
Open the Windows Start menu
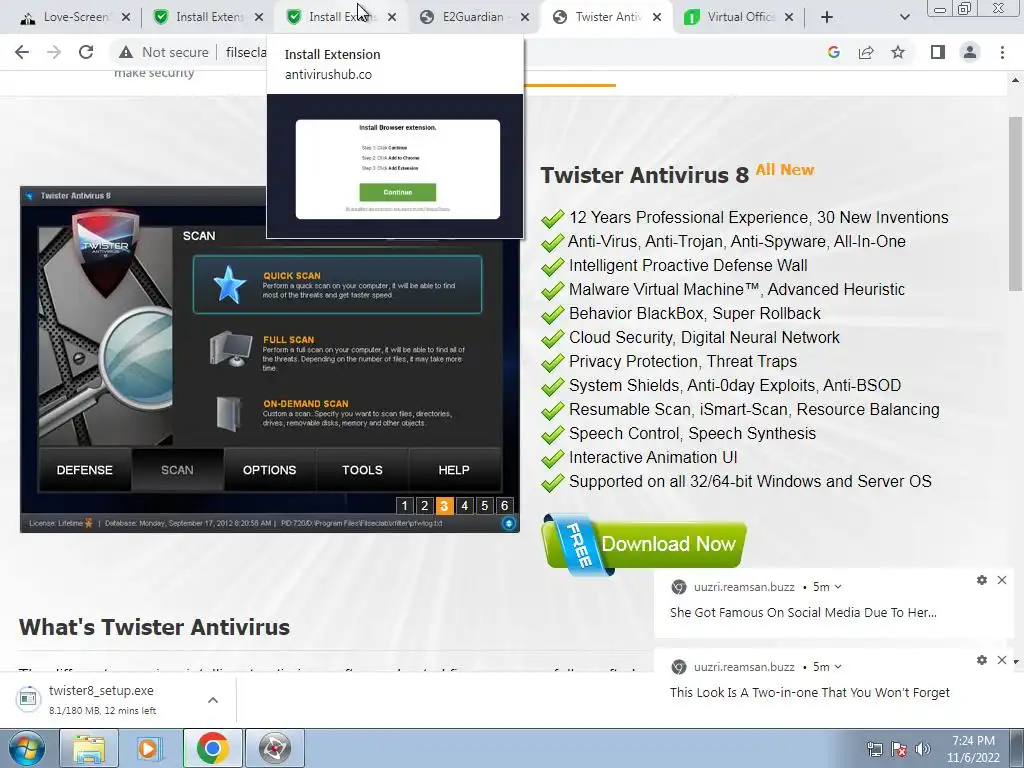click(x=27, y=748)
